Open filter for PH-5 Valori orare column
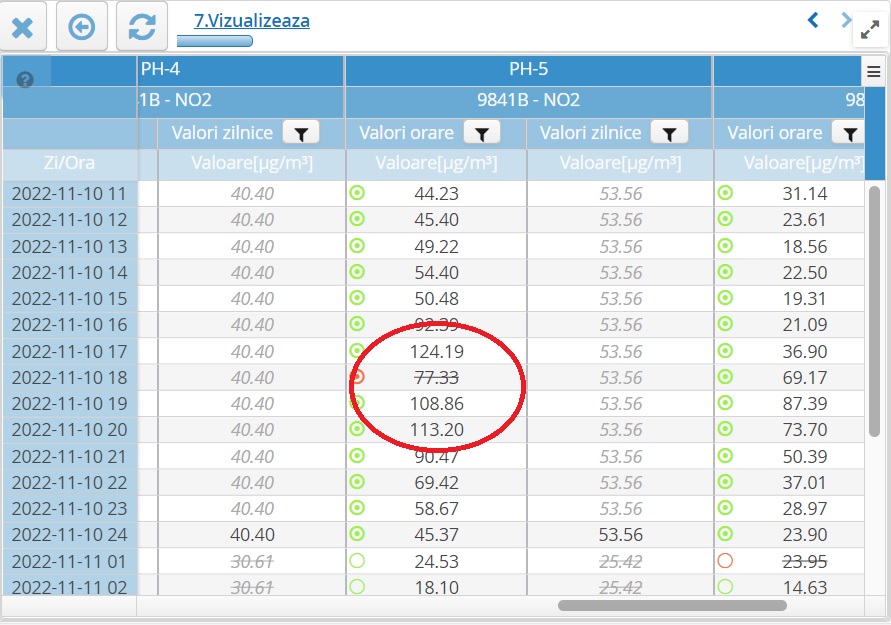This screenshot has height=625, width=891. (482, 133)
